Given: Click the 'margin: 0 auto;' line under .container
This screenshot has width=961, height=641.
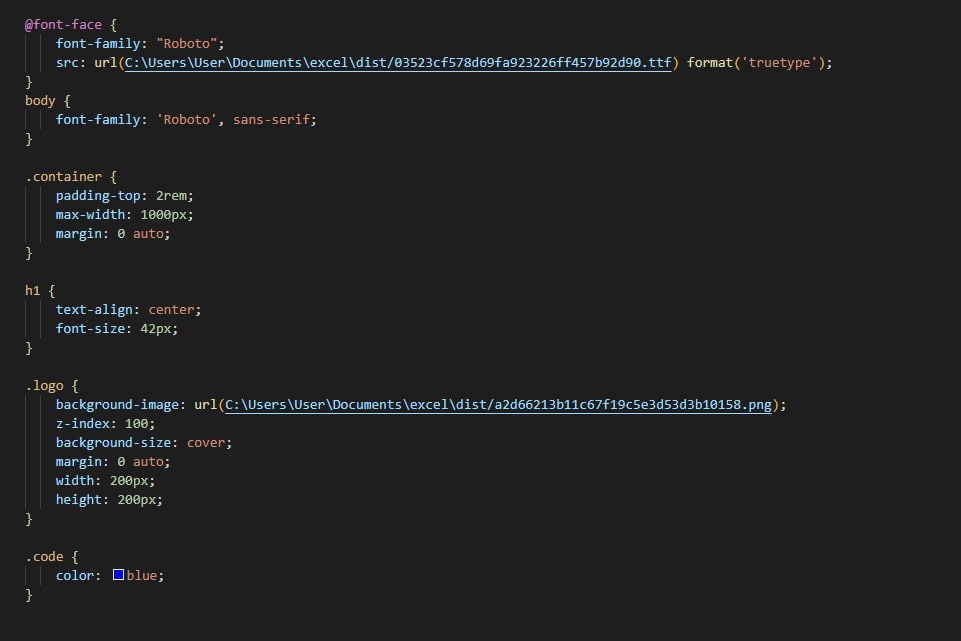Looking at the screenshot, I should pyautogui.click(x=113, y=233).
